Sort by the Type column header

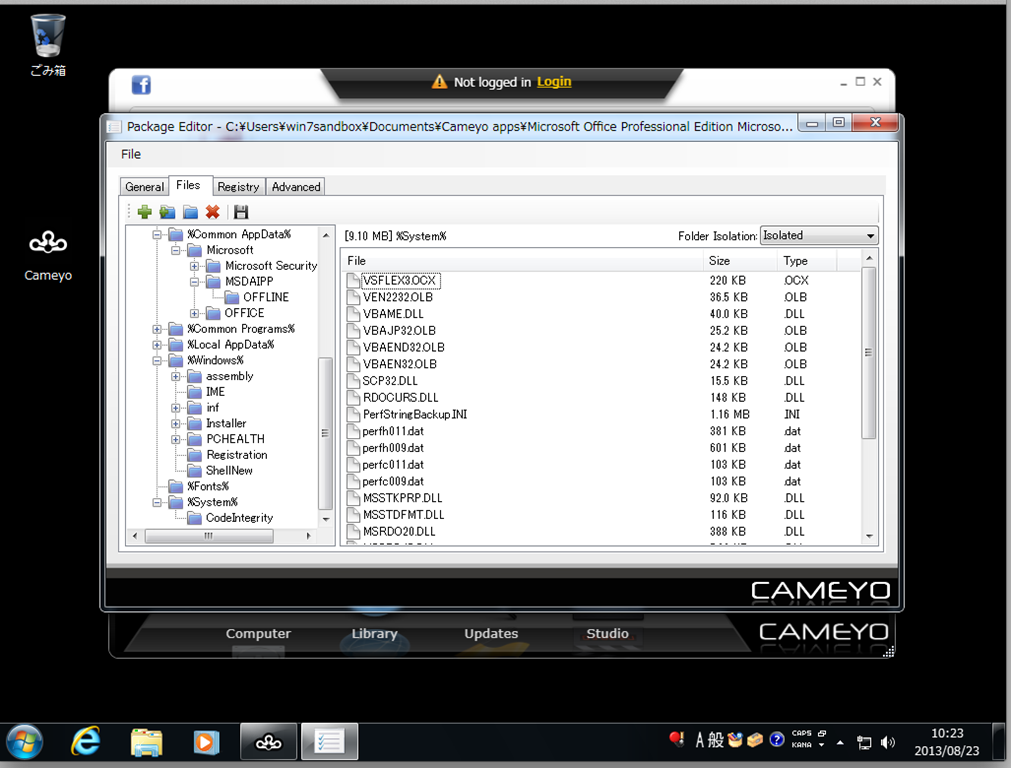click(807, 261)
